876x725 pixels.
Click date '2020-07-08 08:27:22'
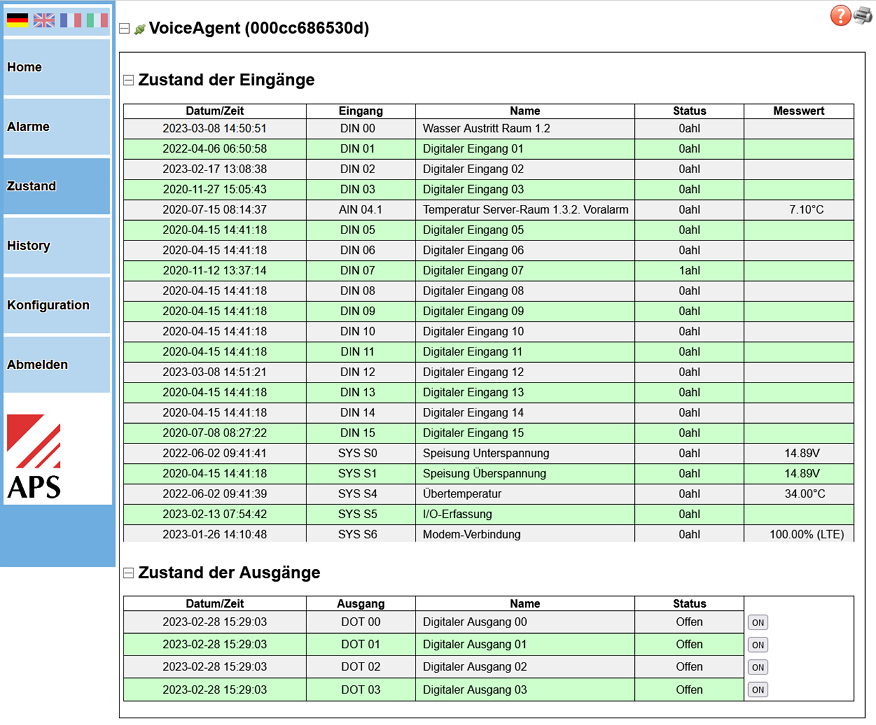click(215, 433)
